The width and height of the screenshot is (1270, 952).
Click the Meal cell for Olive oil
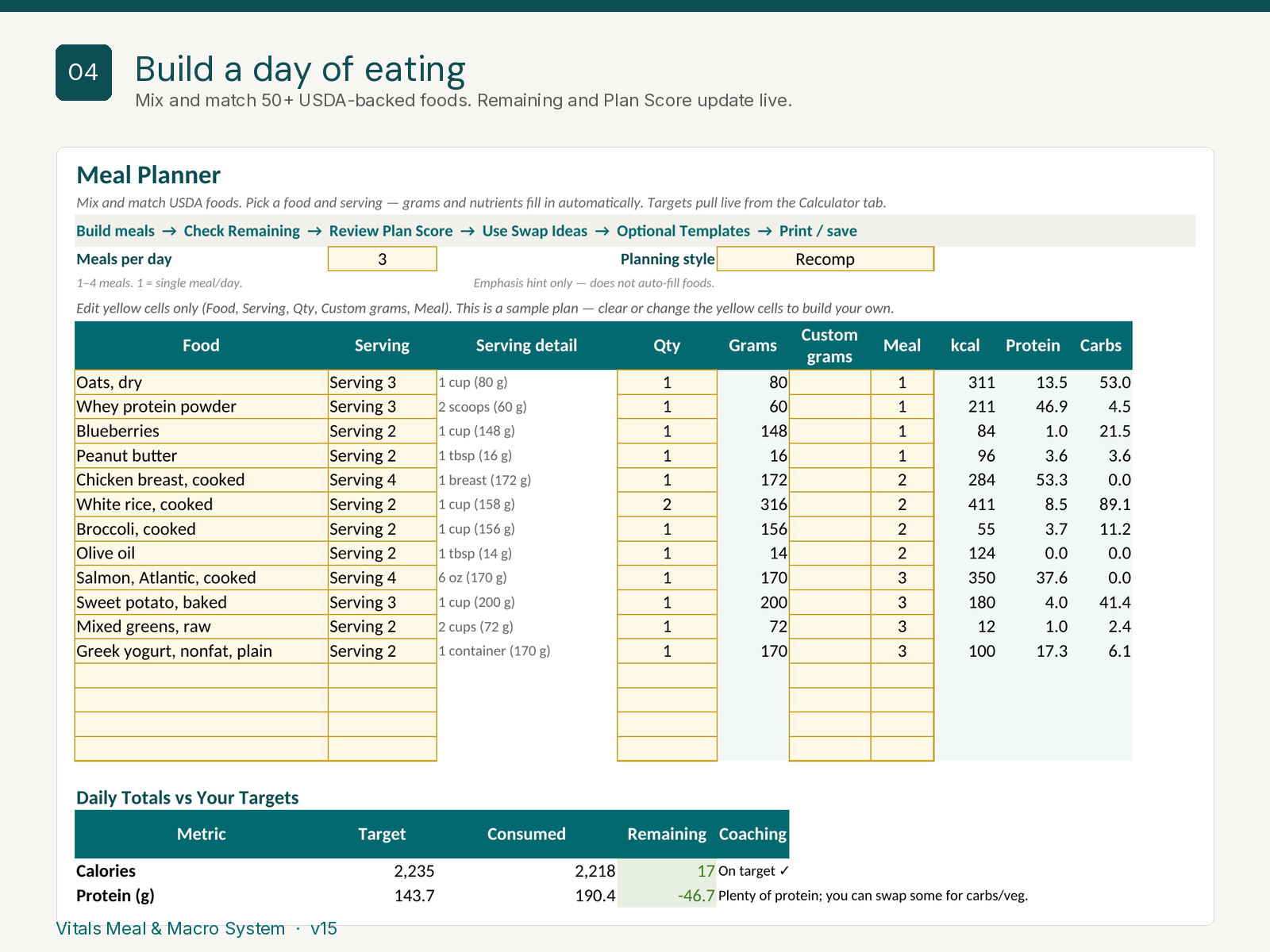tap(902, 554)
